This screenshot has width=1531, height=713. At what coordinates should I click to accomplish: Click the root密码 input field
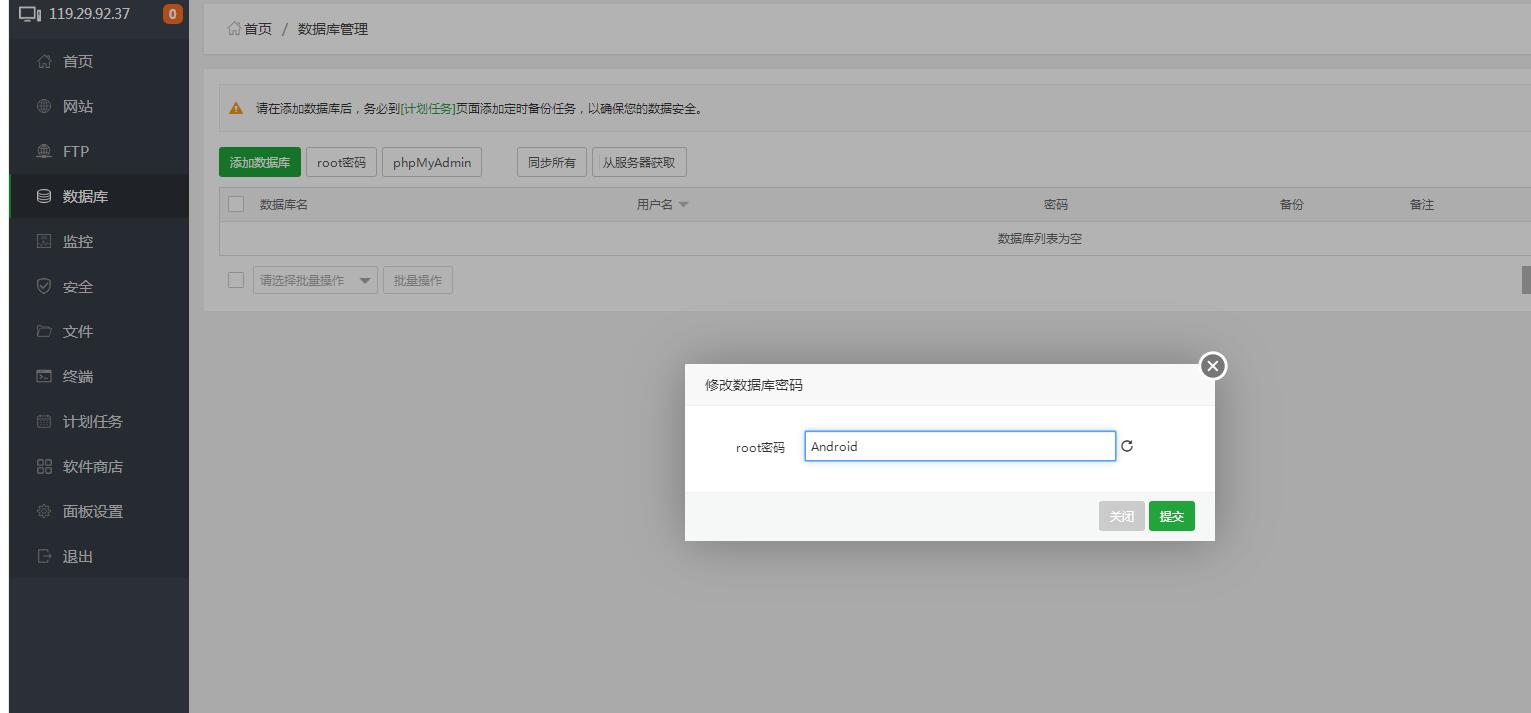tap(959, 447)
